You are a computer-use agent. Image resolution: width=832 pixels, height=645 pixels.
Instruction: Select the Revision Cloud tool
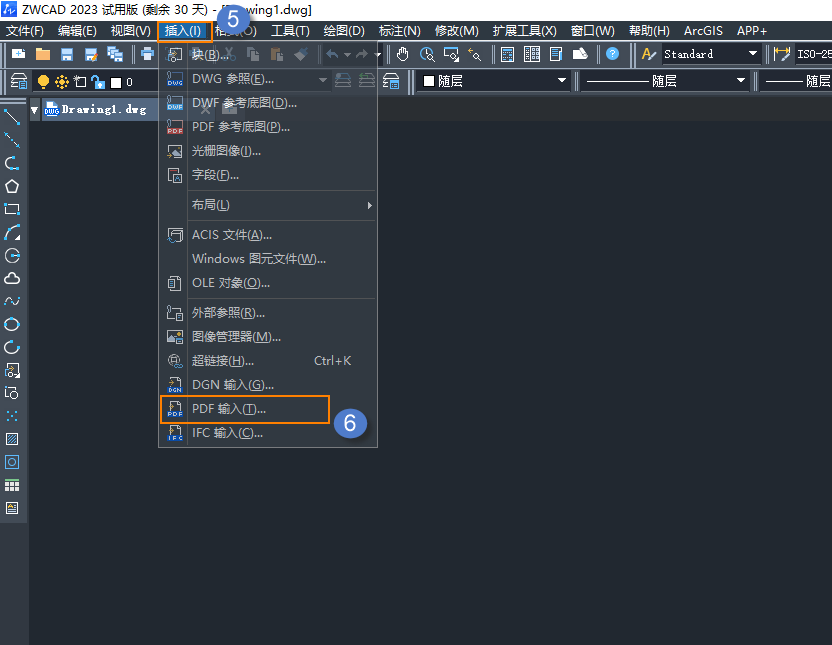(x=12, y=278)
